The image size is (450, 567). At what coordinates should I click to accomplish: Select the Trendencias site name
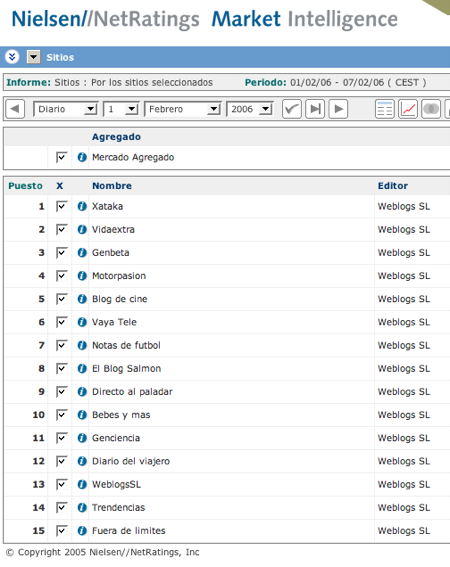point(118,507)
